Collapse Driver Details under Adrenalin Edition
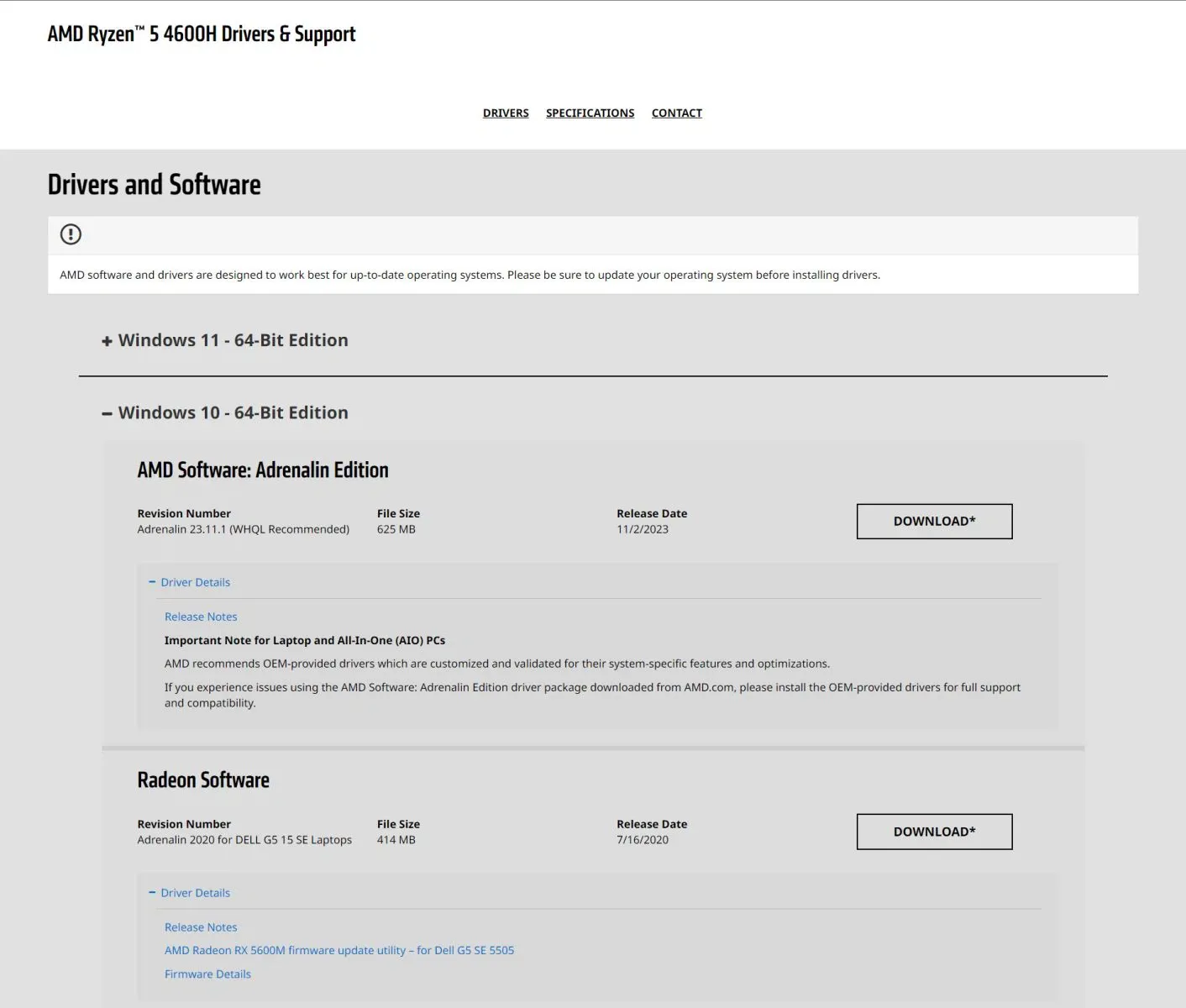 (189, 582)
